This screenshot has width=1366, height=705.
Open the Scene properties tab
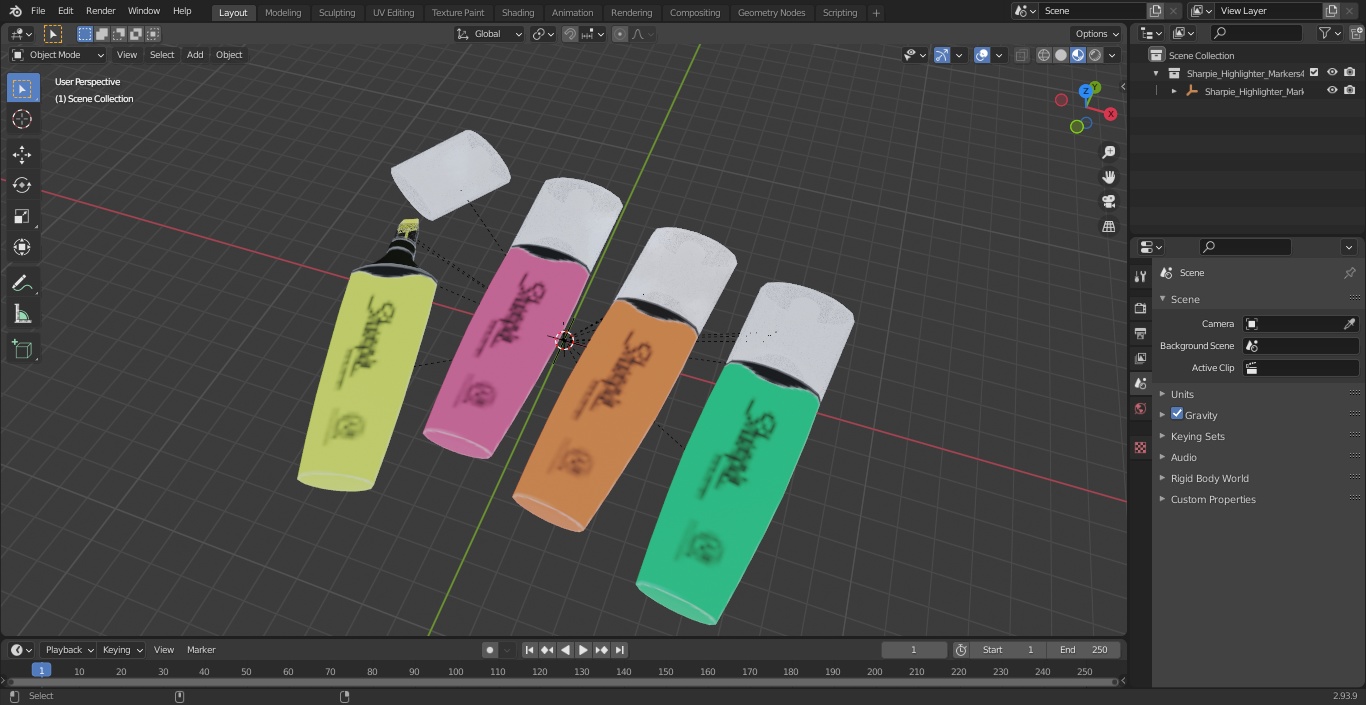click(x=1140, y=383)
